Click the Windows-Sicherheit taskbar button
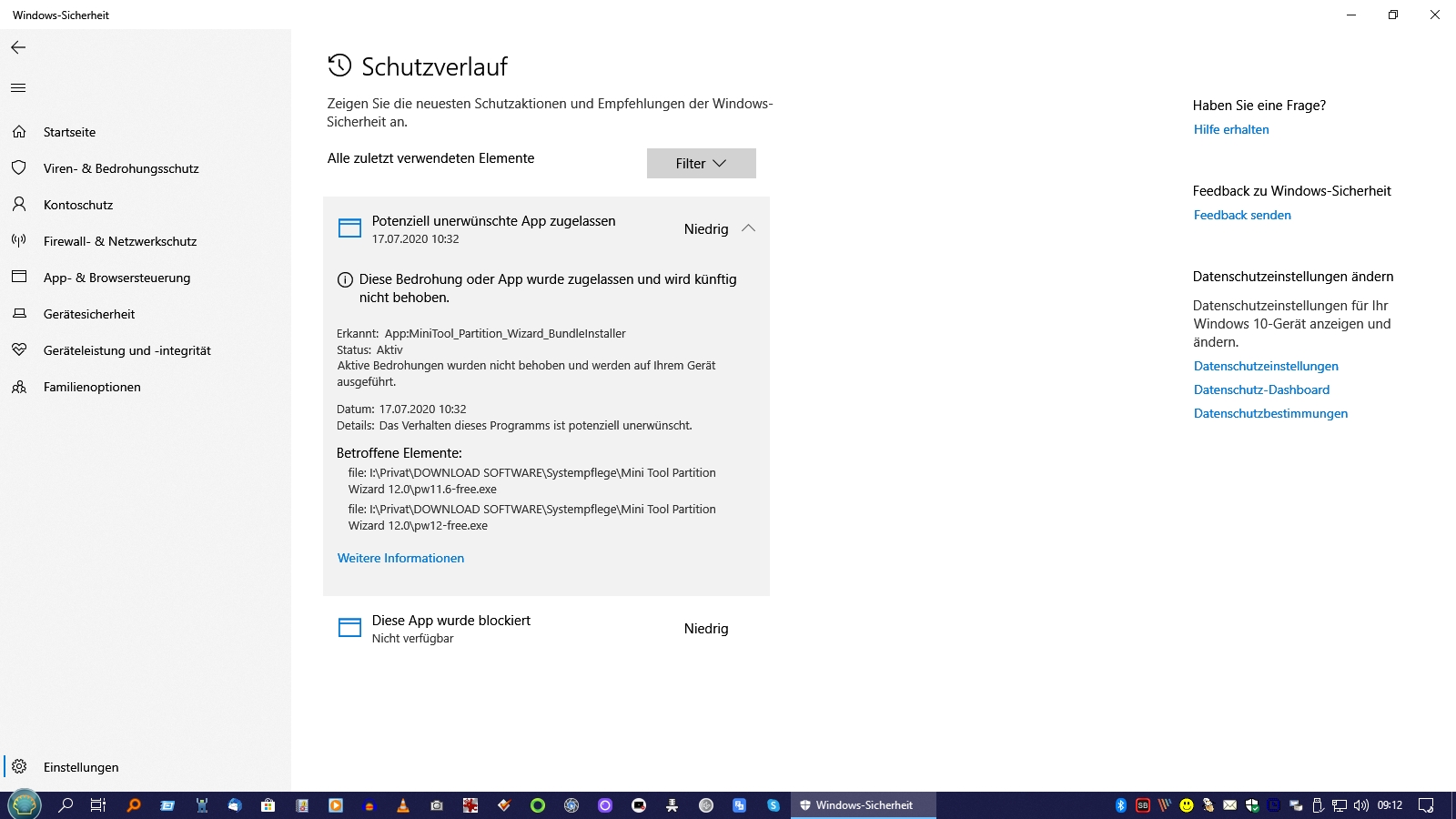 (x=864, y=805)
